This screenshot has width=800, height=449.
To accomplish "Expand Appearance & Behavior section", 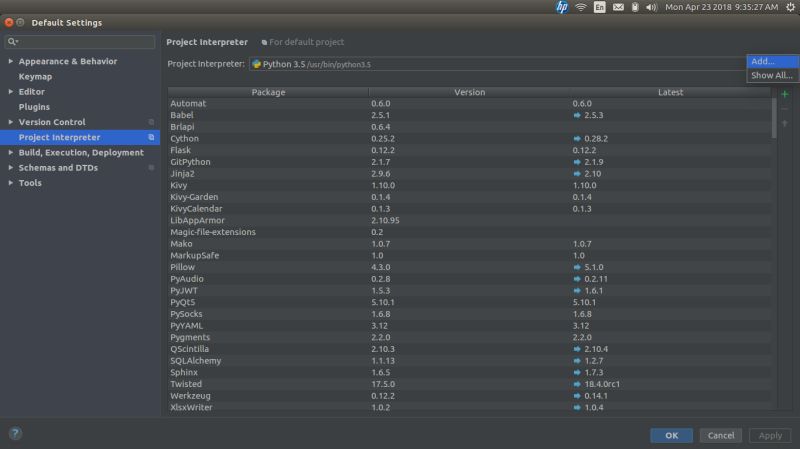I will [x=11, y=61].
